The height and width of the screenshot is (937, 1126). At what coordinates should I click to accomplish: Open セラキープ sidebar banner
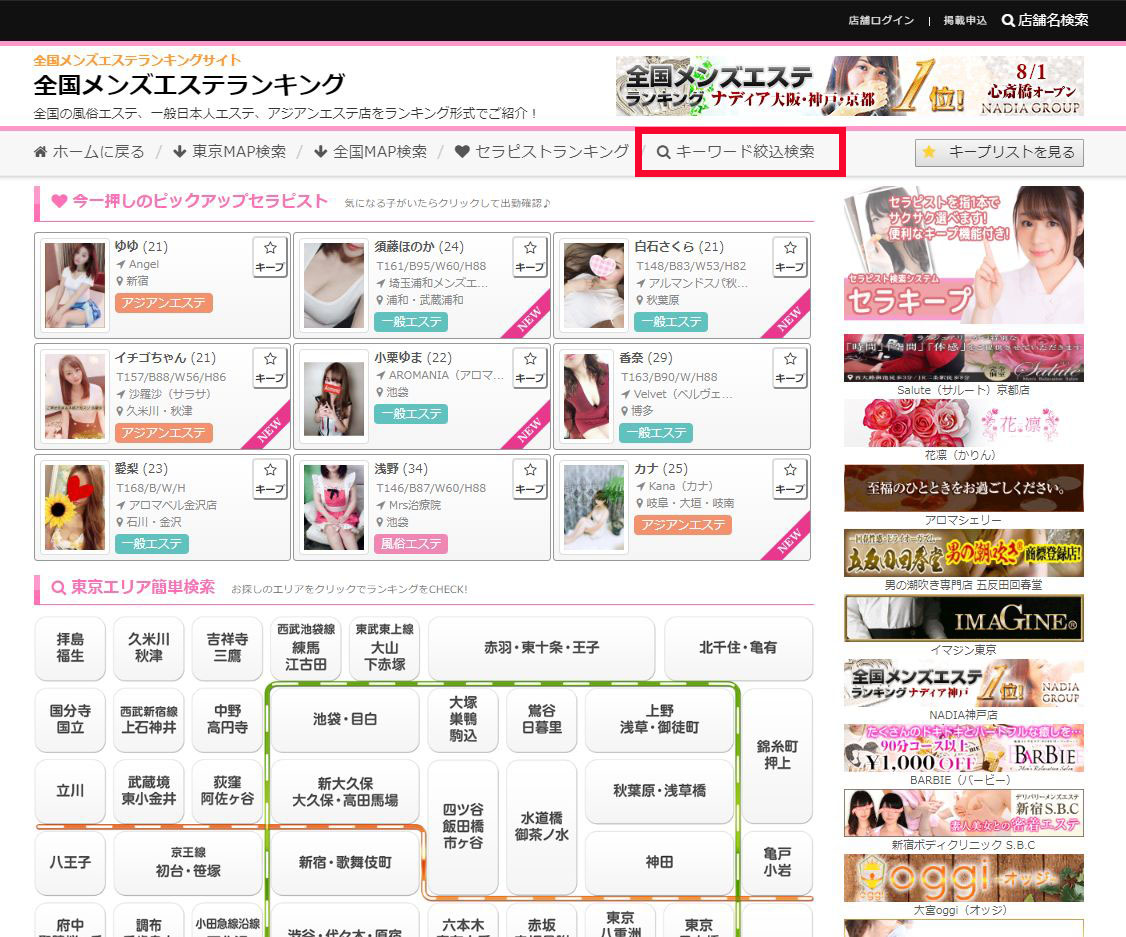click(x=964, y=255)
